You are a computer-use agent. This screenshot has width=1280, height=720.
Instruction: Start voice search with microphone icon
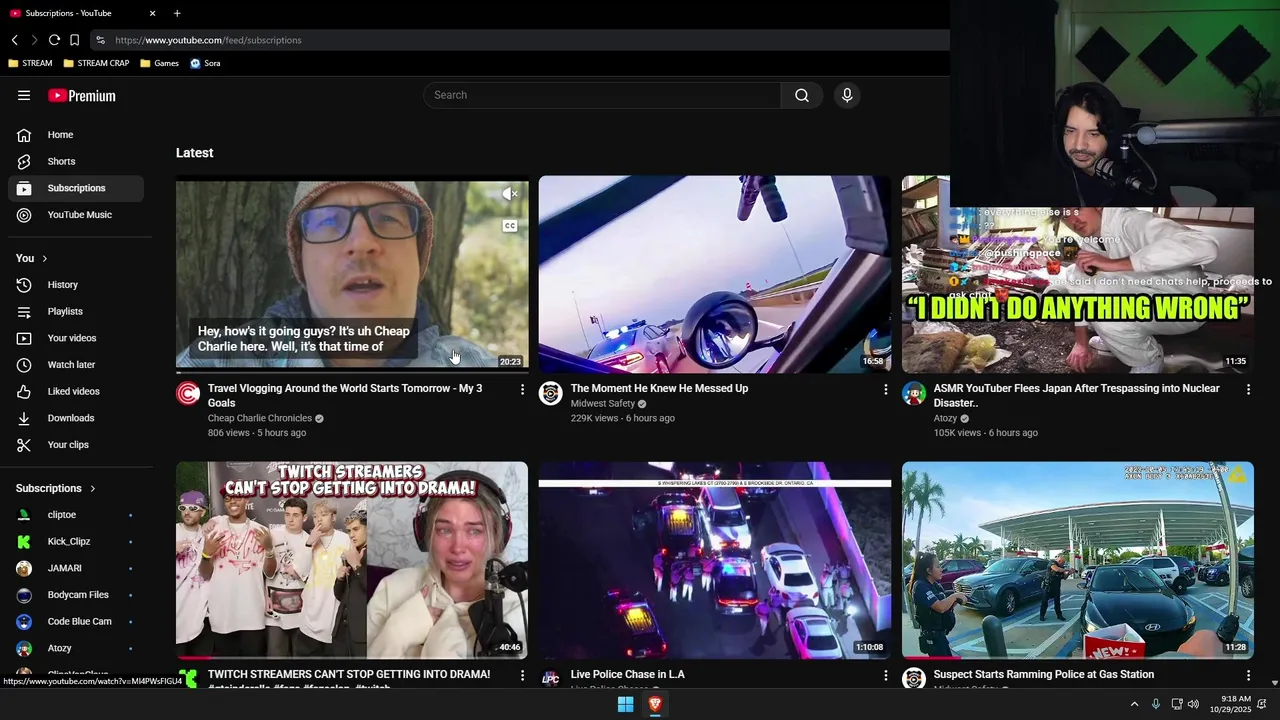click(847, 95)
